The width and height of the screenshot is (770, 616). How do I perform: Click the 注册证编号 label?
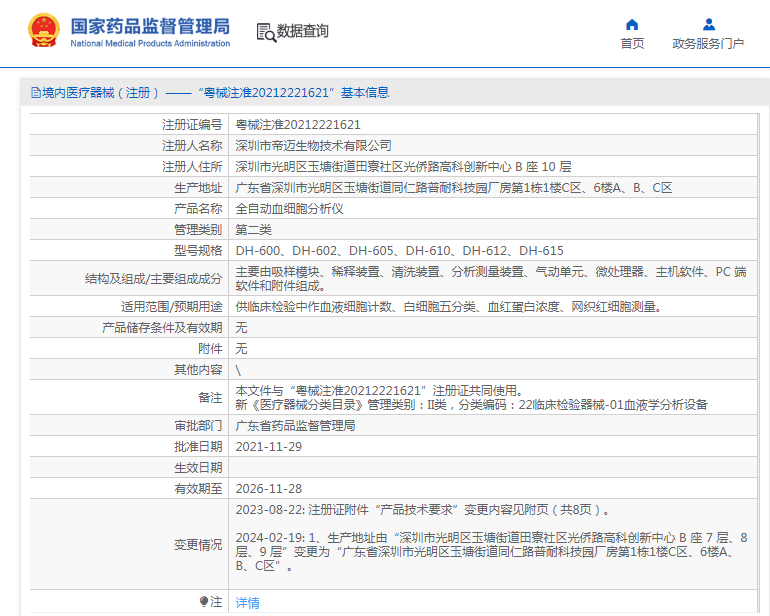tap(192, 125)
